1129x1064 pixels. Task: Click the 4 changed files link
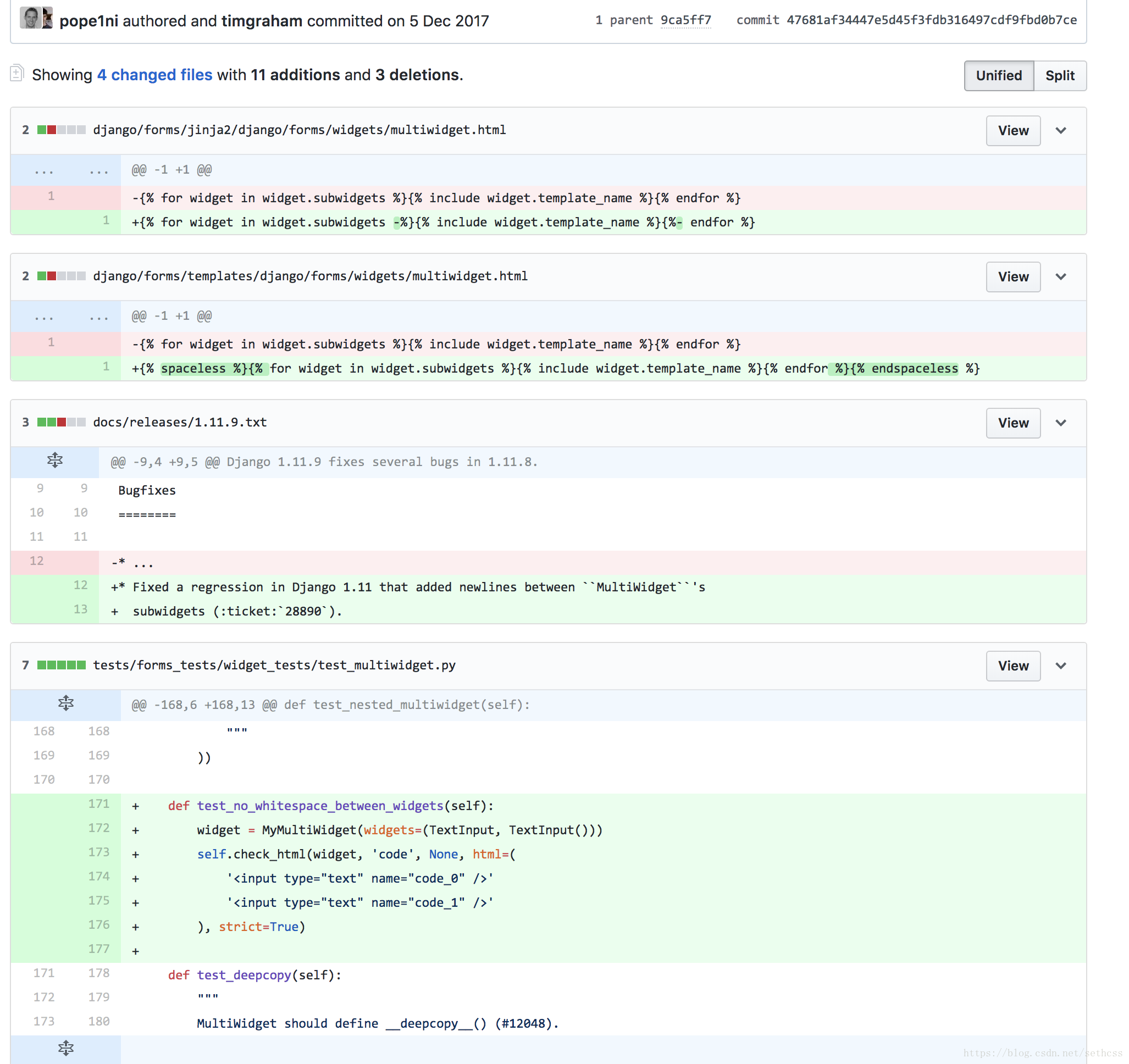[154, 75]
